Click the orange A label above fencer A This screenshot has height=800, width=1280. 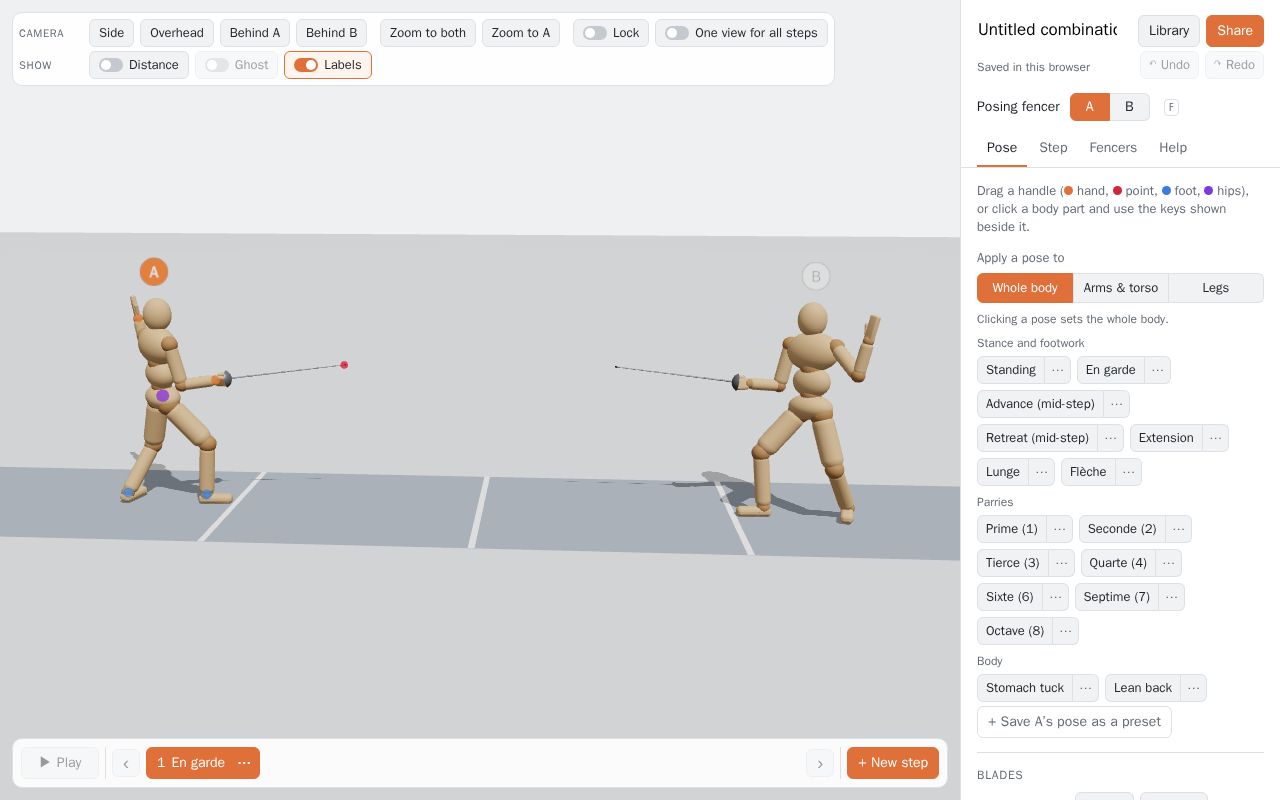coord(154,272)
